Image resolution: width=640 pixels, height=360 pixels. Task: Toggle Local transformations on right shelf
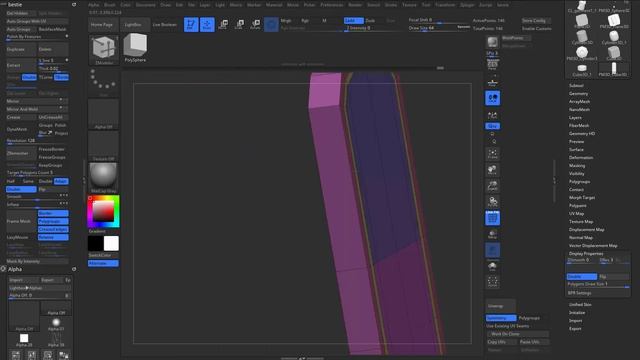[x=493, y=98]
